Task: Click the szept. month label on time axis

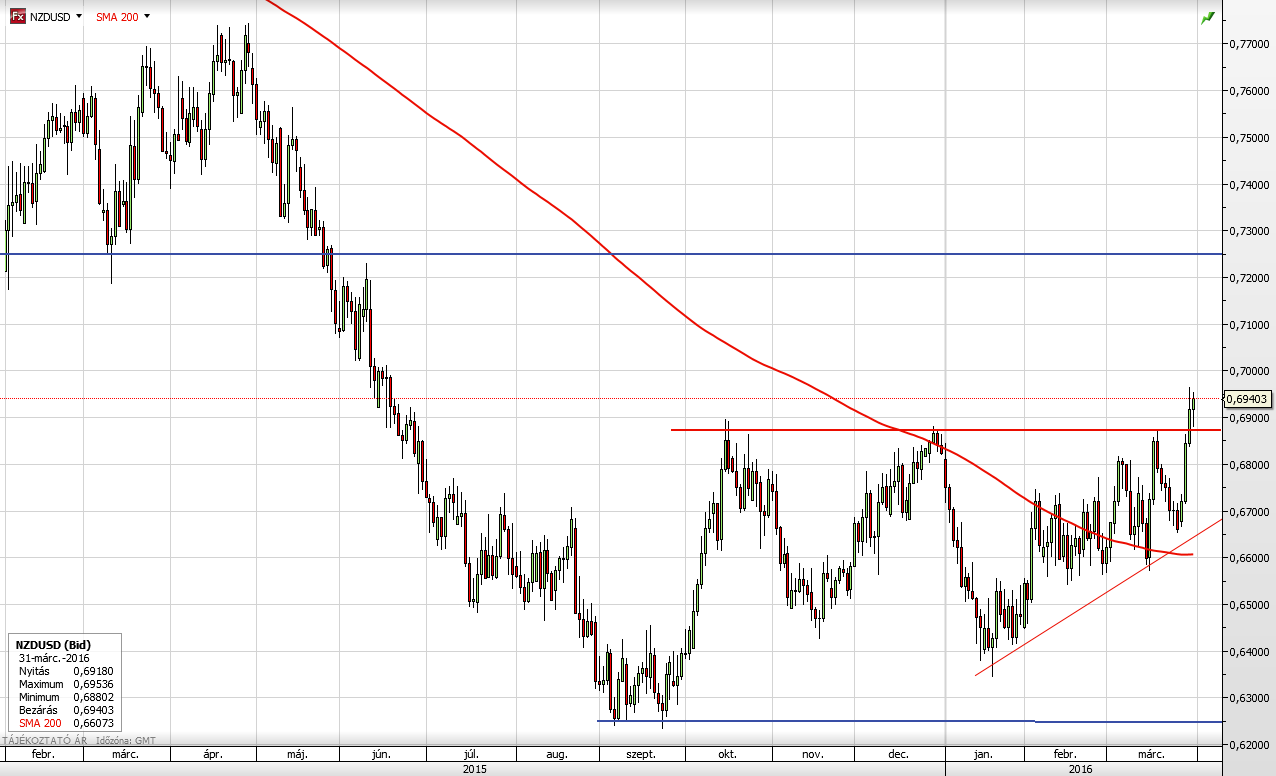Action: point(641,755)
